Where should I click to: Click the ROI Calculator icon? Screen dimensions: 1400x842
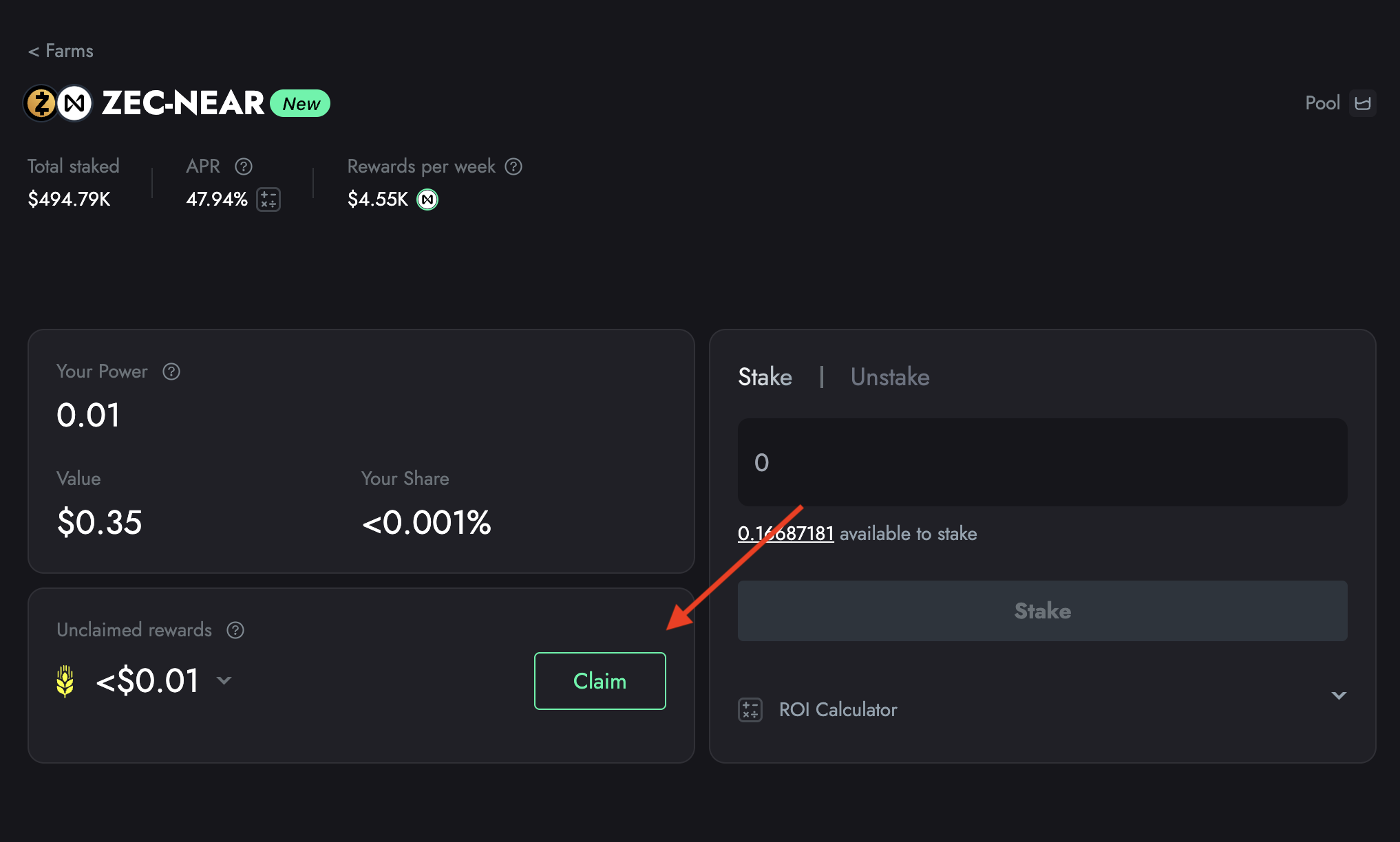coord(750,709)
